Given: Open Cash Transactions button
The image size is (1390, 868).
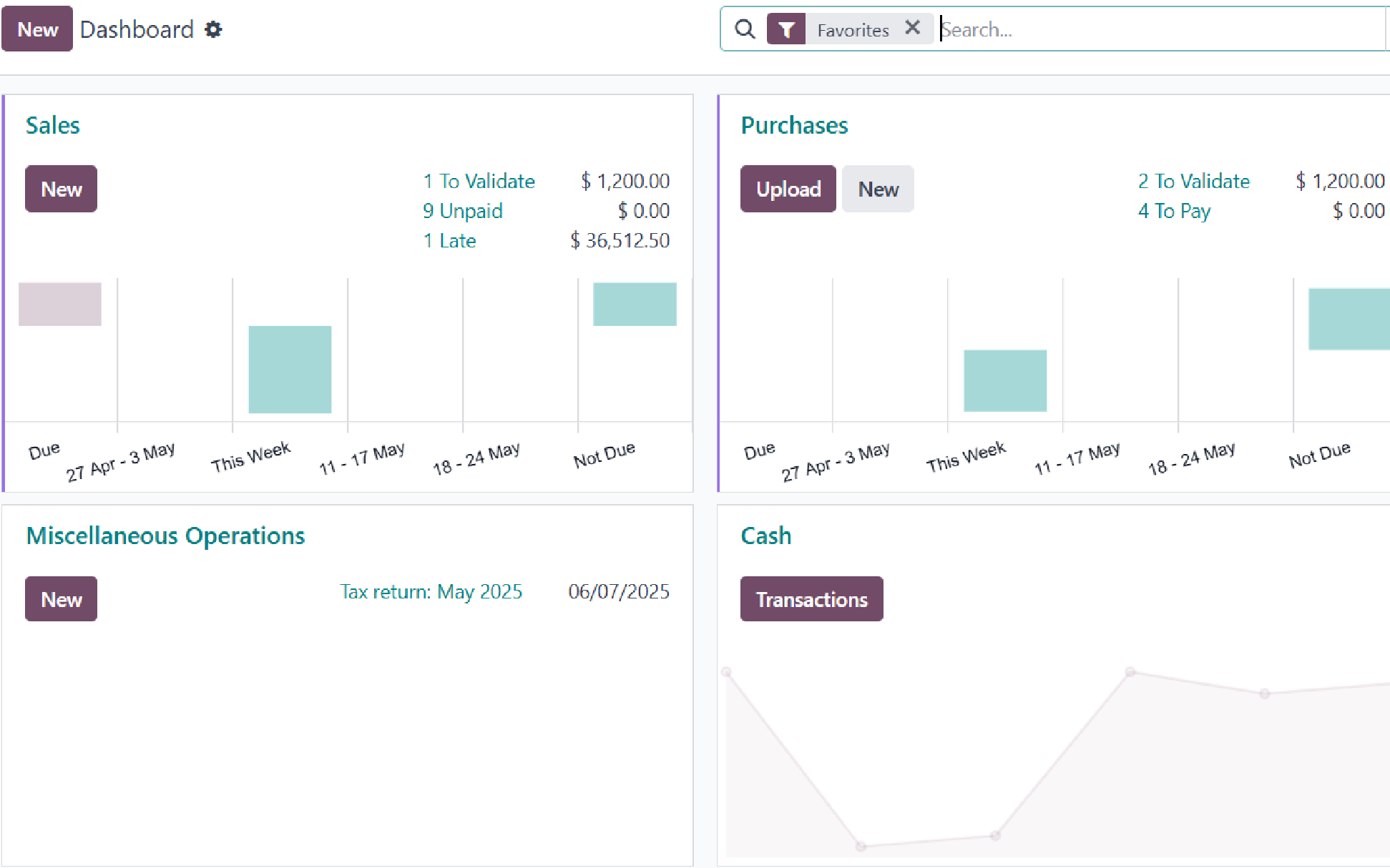Looking at the screenshot, I should click(811, 599).
